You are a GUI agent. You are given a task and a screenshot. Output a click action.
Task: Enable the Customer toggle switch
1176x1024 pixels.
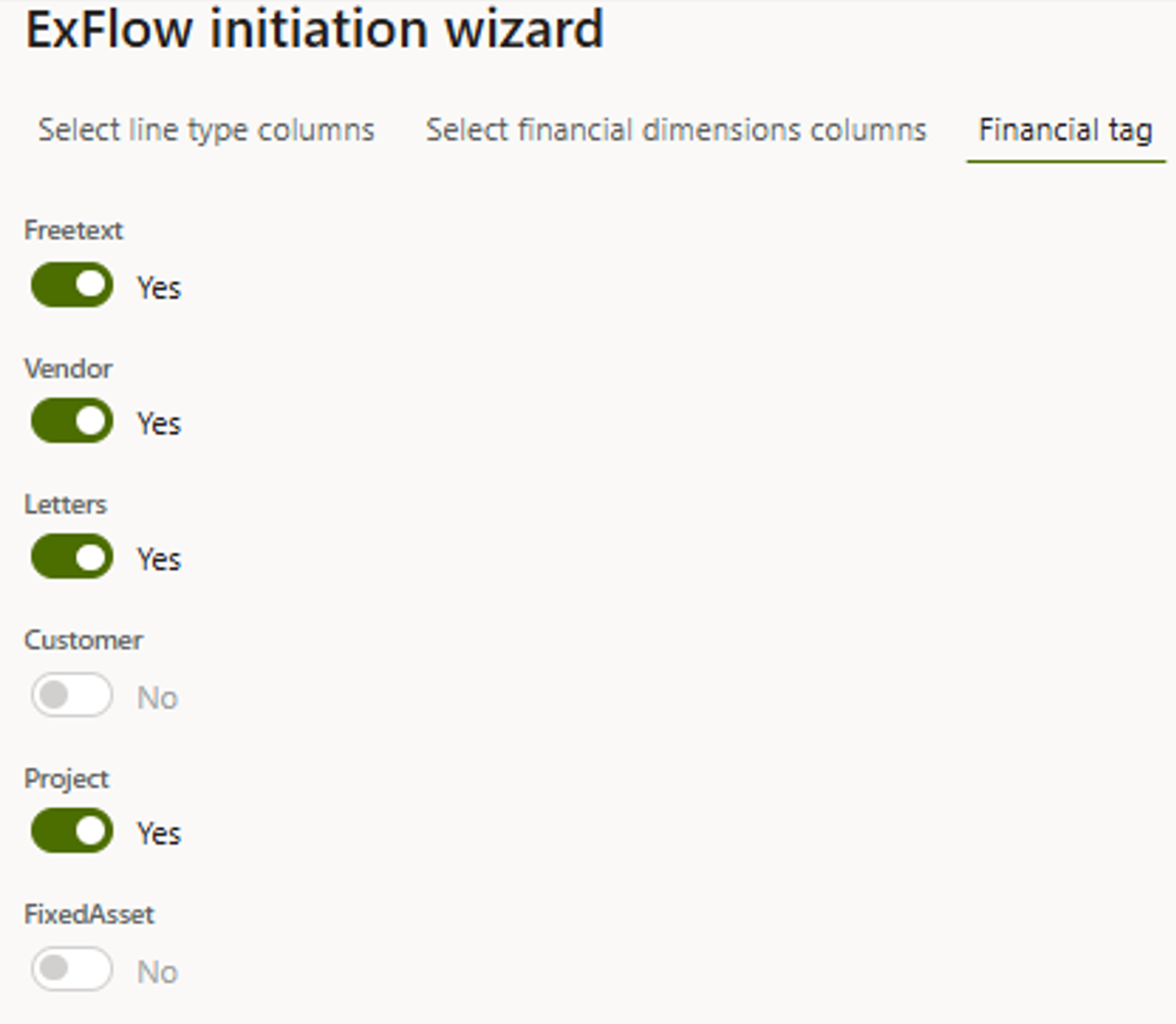pyautogui.click(x=72, y=695)
